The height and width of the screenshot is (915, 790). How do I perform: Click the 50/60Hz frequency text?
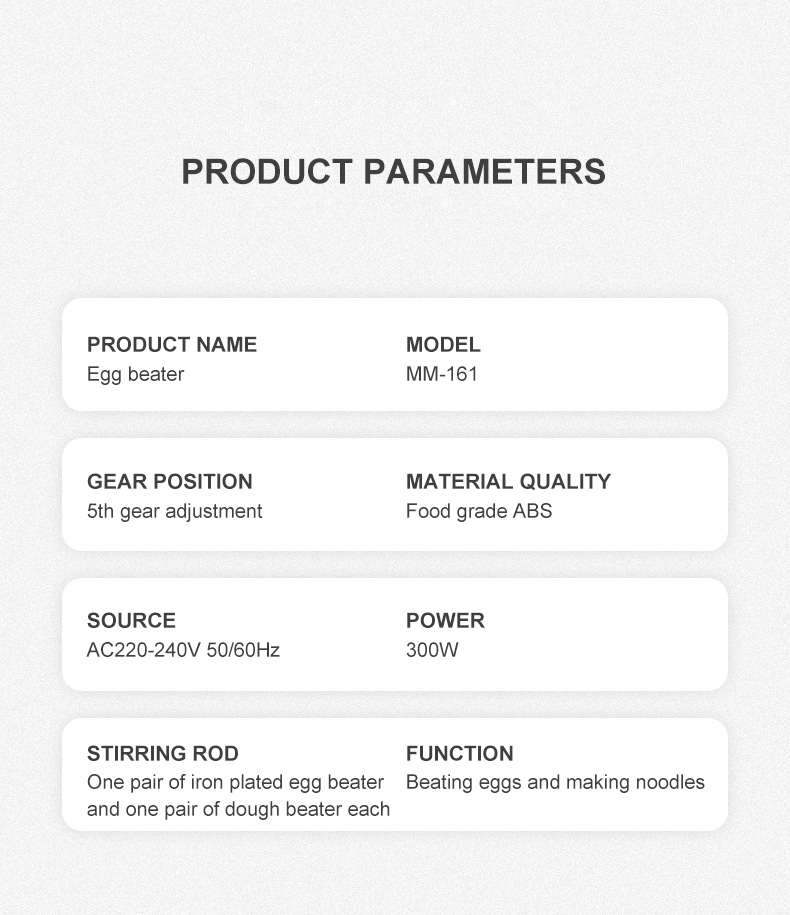pyautogui.click(x=243, y=650)
